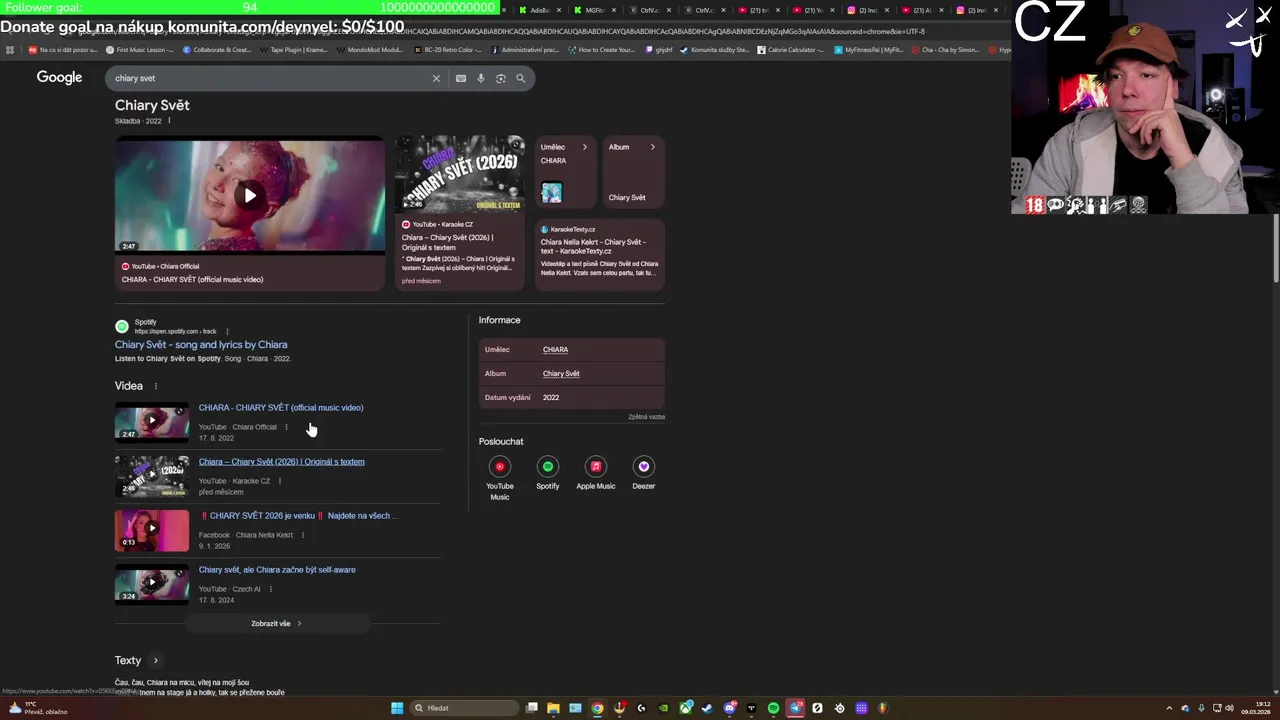Open Xbox app from the taskbar
1280x720 pixels.
[x=685, y=708]
